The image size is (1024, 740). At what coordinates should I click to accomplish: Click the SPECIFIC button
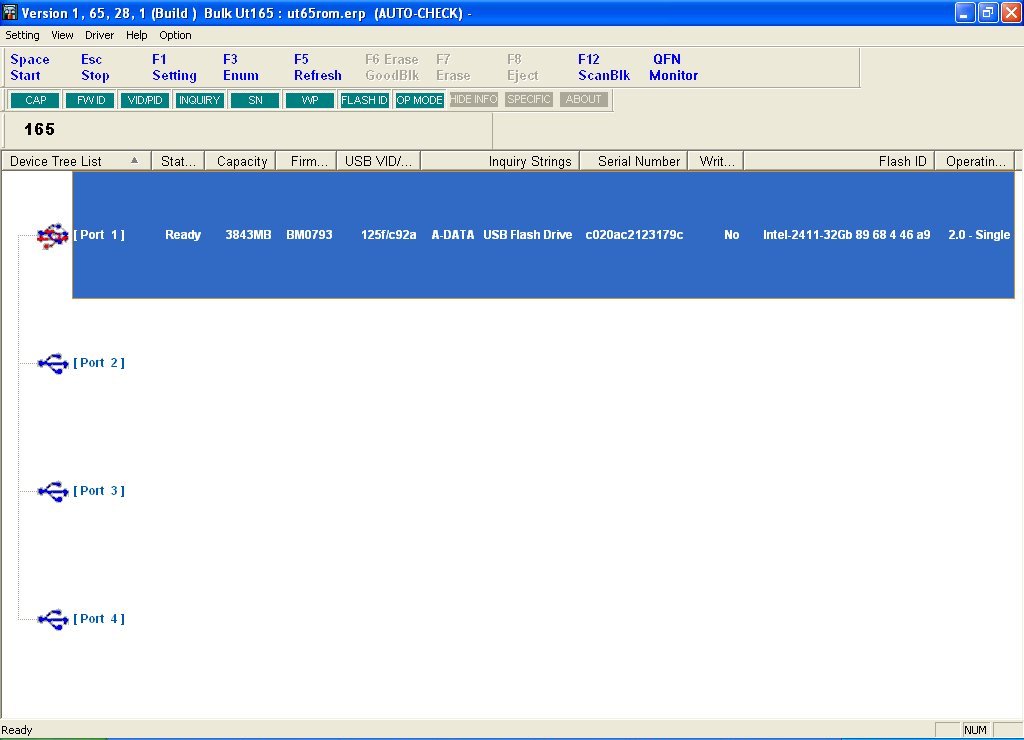point(528,99)
